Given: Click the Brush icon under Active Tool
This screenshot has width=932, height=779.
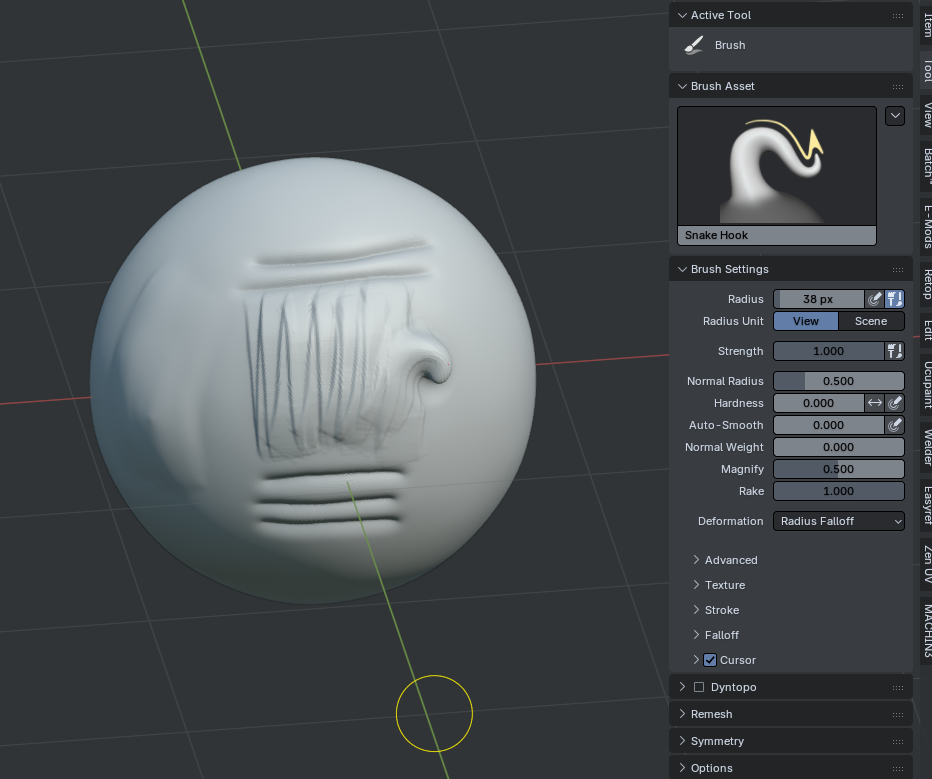Looking at the screenshot, I should point(694,45).
